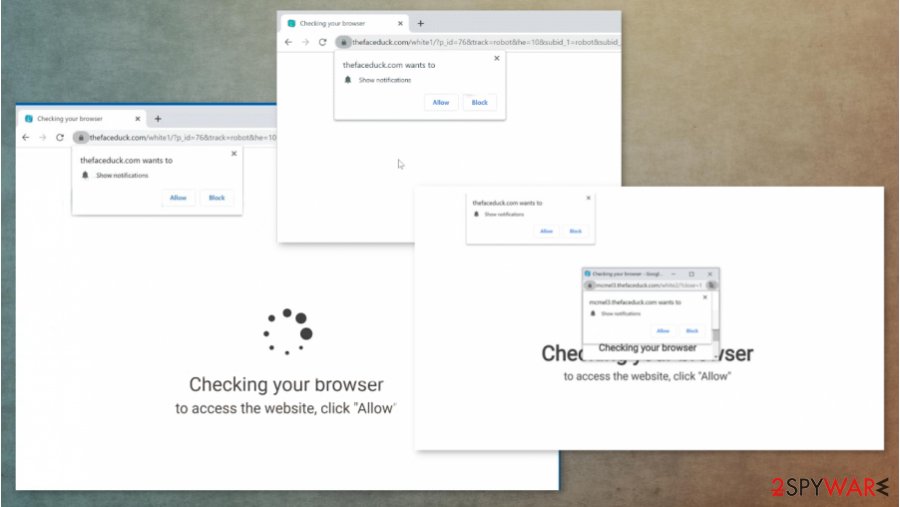Click Allow in the top window's prompt

[x=441, y=102]
